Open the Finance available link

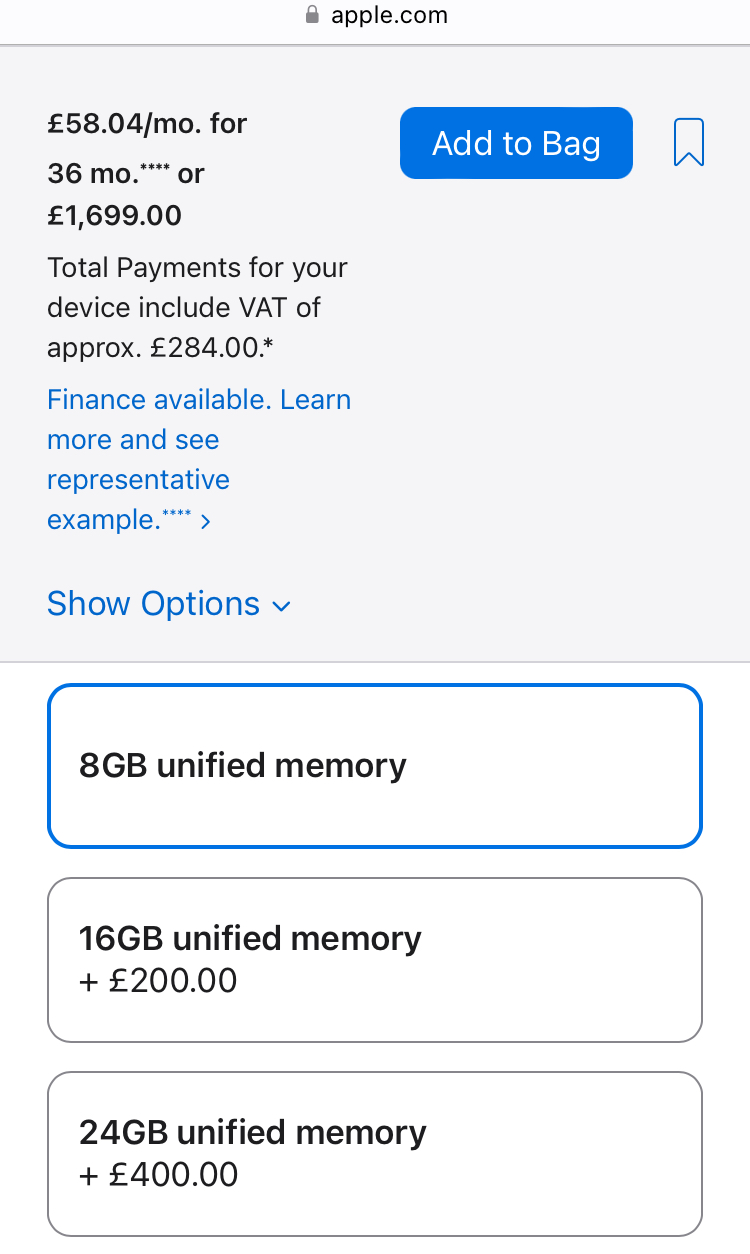[158, 400]
